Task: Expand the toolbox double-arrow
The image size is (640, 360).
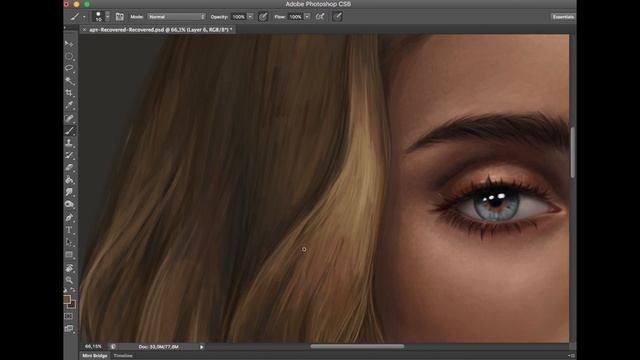Action: 65,27
